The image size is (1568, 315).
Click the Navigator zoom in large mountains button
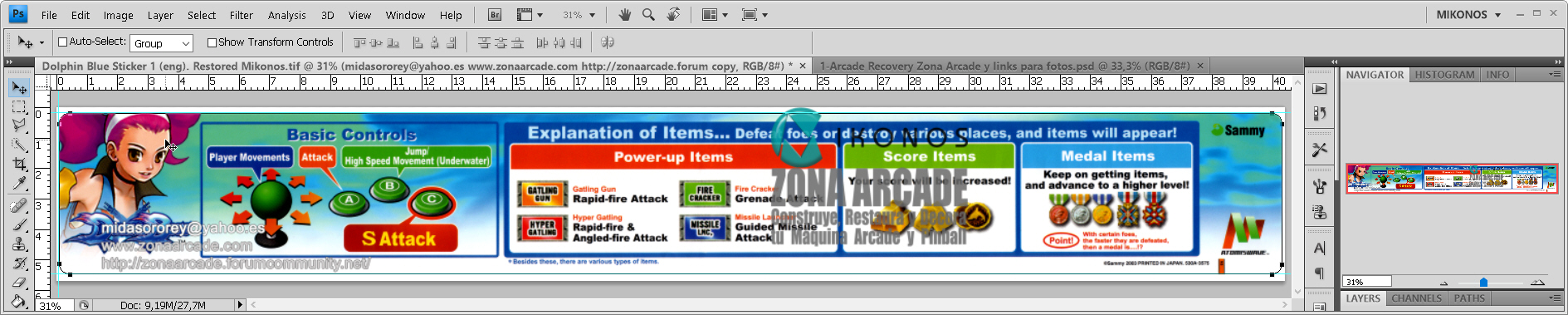1537,283
